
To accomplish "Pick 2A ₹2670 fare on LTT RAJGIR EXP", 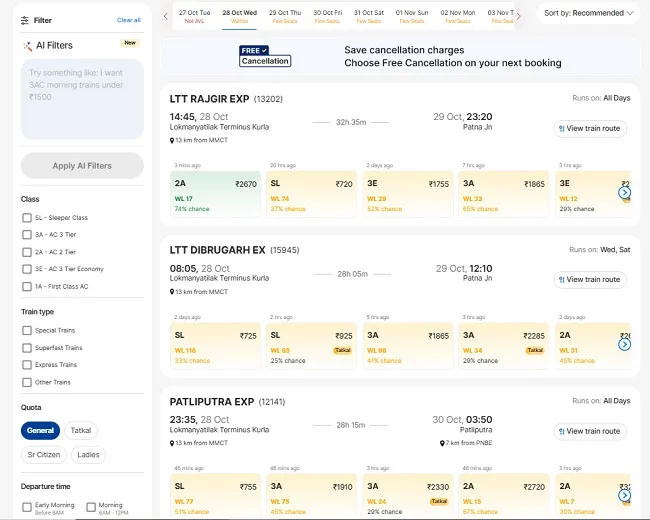I will pos(216,194).
